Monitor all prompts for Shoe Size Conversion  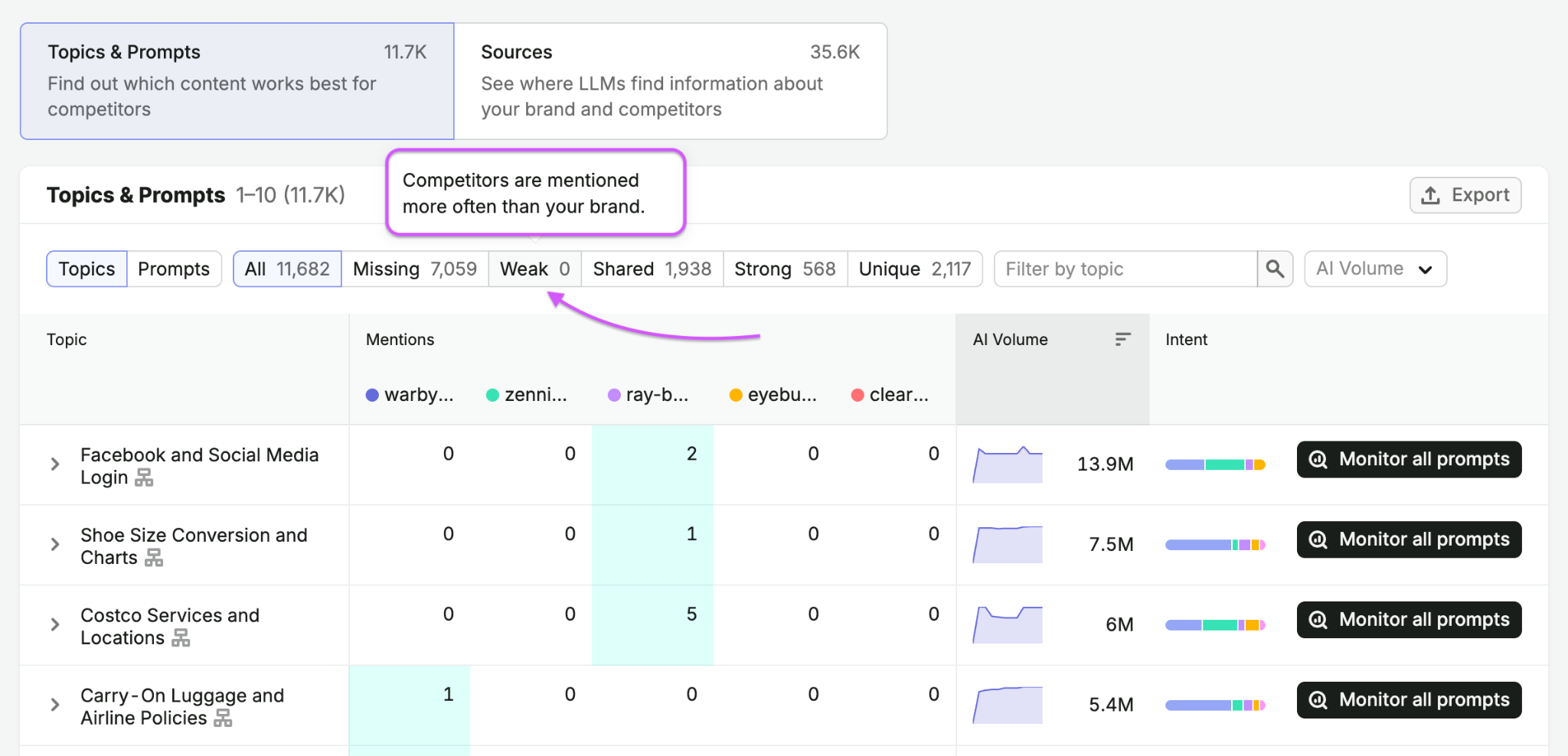click(x=1410, y=539)
